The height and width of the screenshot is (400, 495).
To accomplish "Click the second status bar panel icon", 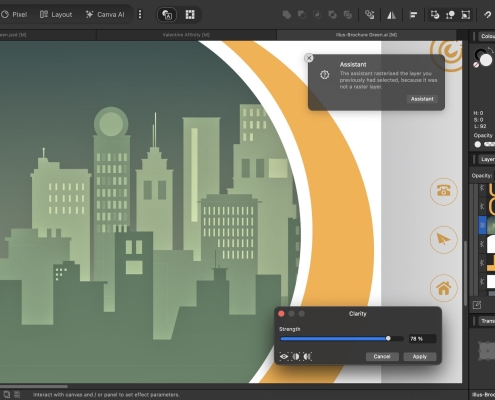I will tap(17, 395).
